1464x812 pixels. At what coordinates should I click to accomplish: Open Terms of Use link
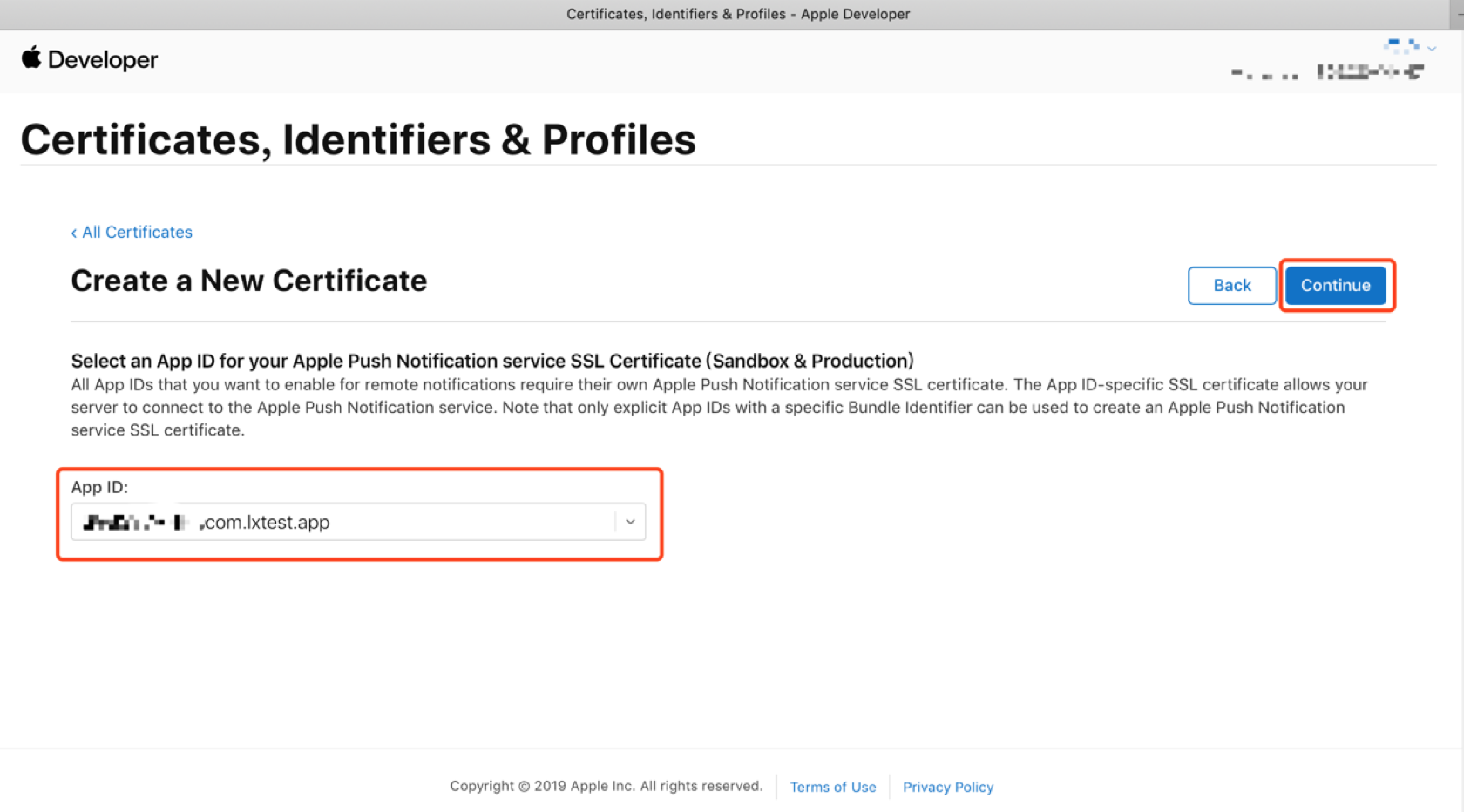pyautogui.click(x=833, y=787)
